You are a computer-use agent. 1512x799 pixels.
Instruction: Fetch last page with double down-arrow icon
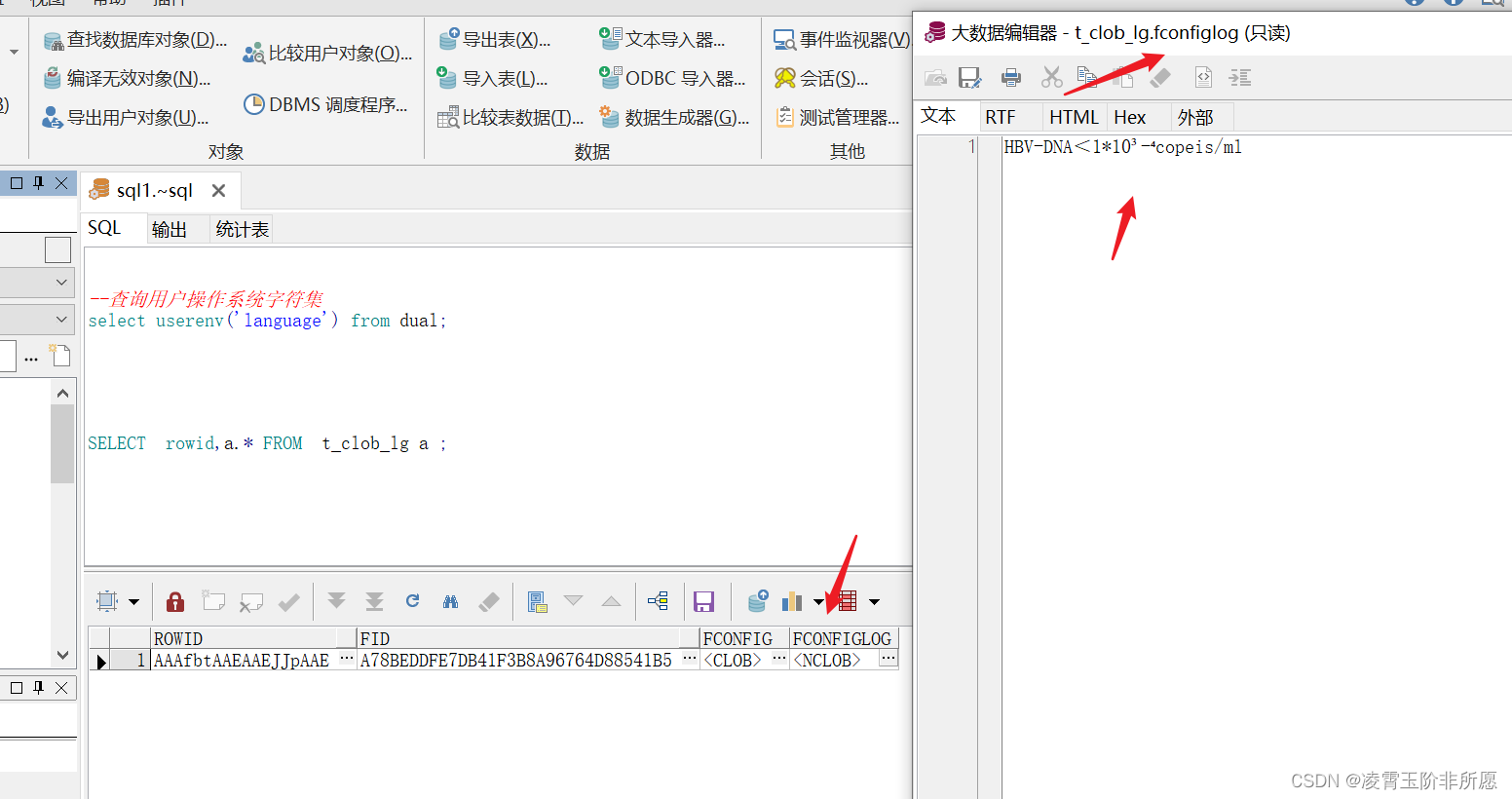coord(374,601)
